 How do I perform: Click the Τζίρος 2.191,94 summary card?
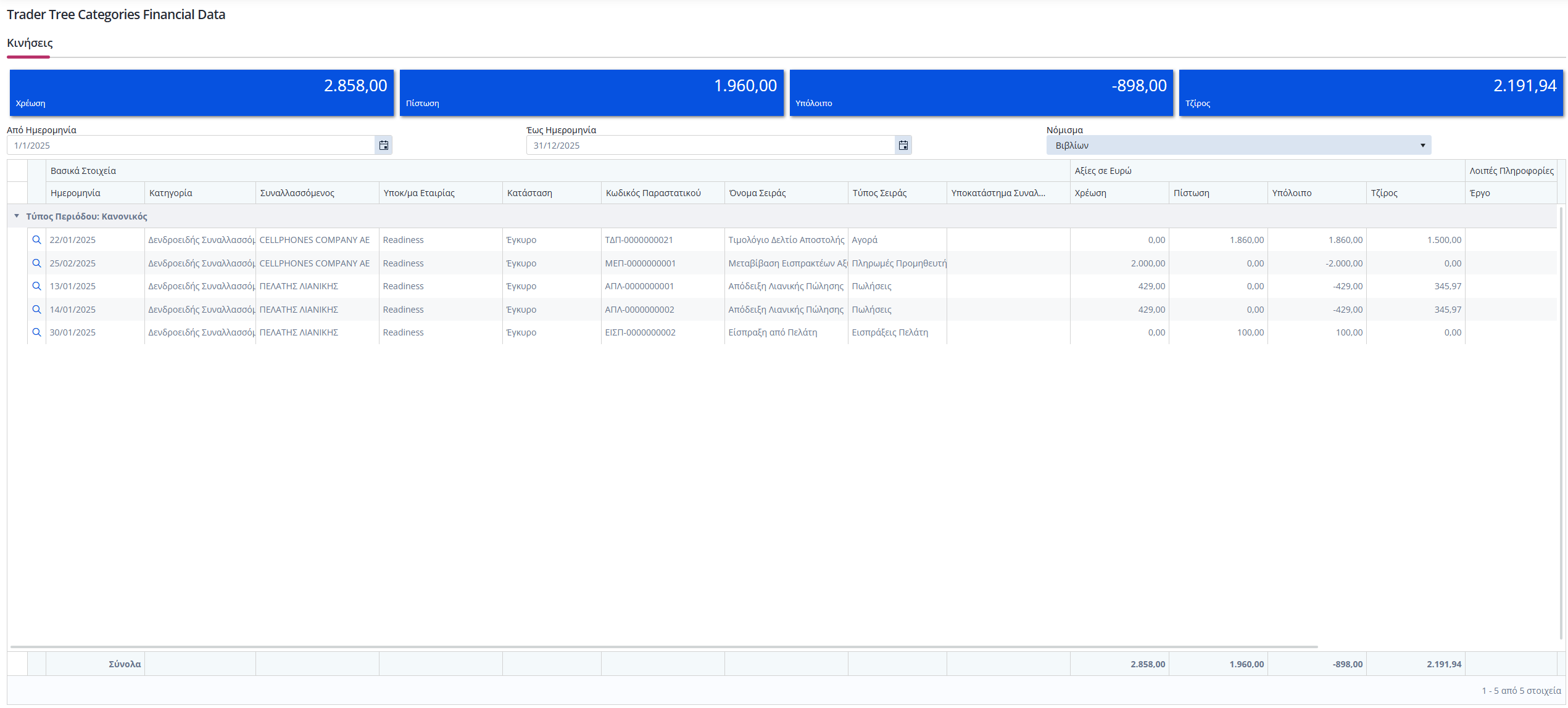click(x=1371, y=93)
